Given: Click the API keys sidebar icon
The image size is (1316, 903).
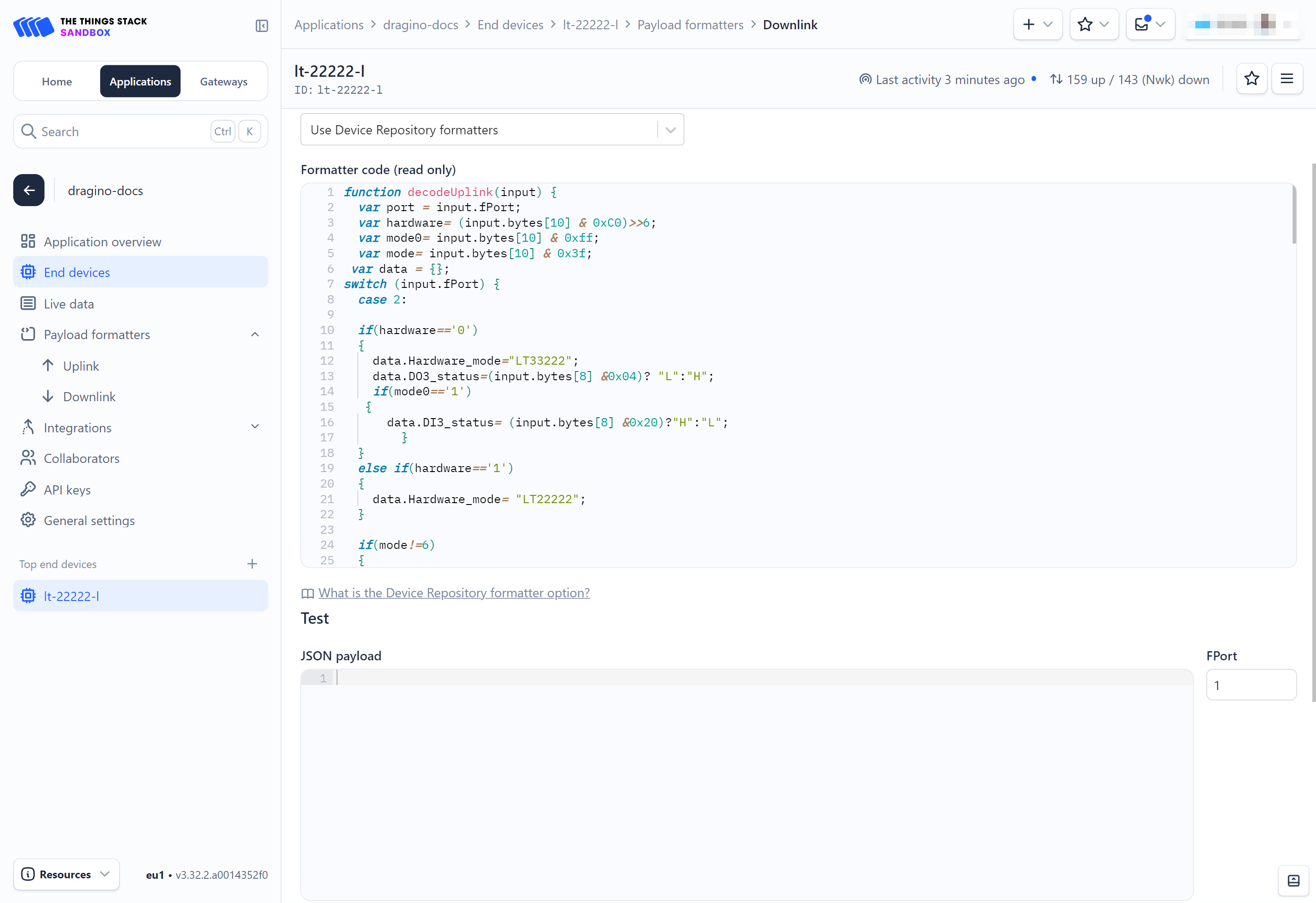Looking at the screenshot, I should pyautogui.click(x=28, y=489).
